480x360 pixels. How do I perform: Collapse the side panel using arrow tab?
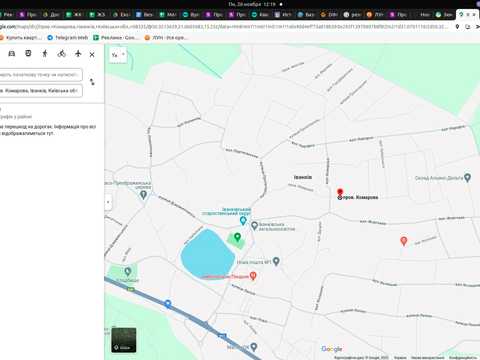(x=108, y=202)
